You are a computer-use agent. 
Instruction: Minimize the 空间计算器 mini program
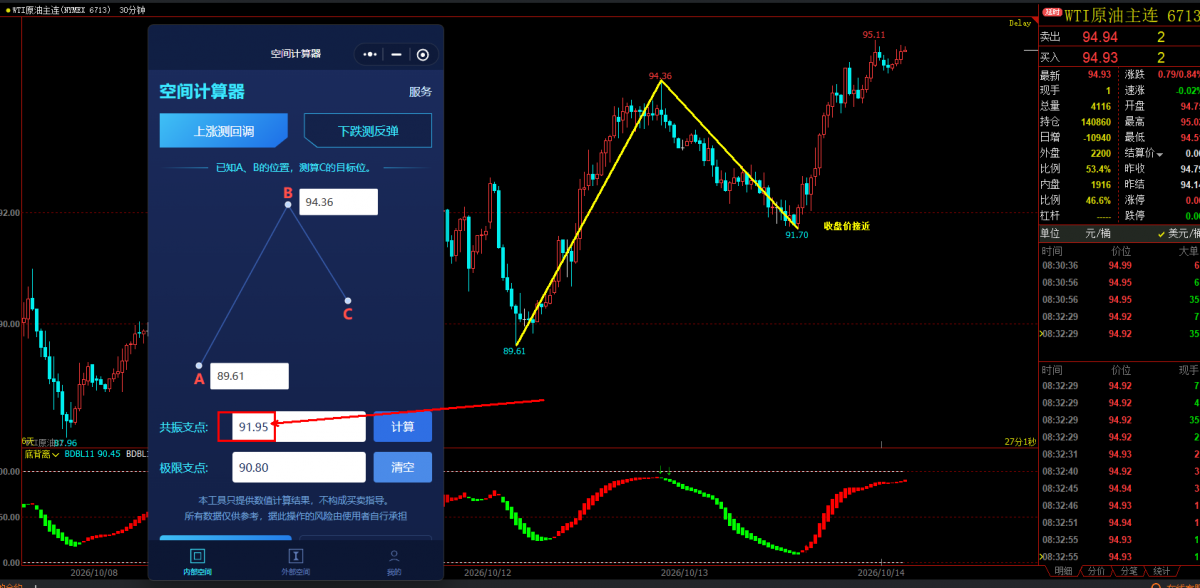click(396, 54)
